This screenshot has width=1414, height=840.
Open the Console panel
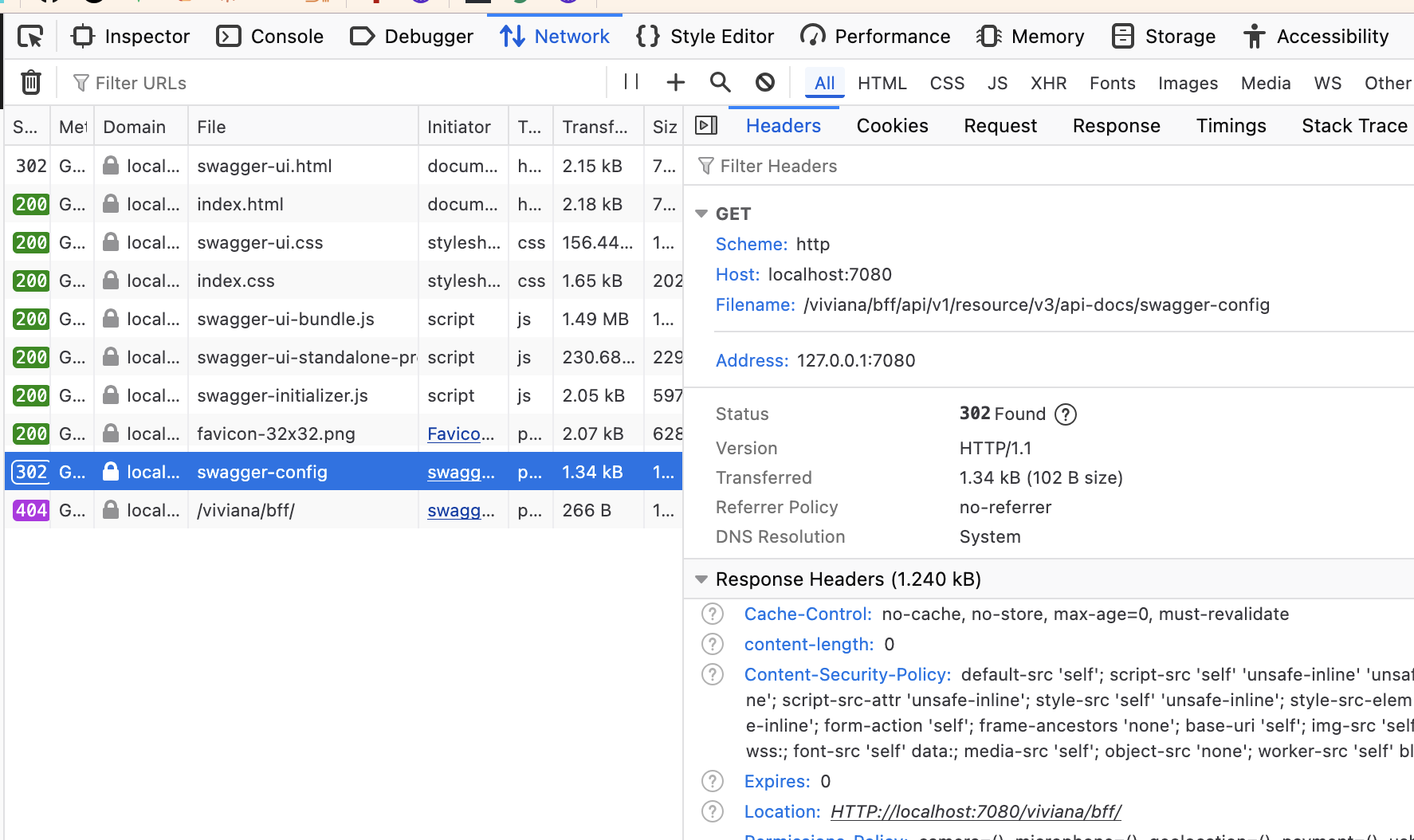(270, 37)
